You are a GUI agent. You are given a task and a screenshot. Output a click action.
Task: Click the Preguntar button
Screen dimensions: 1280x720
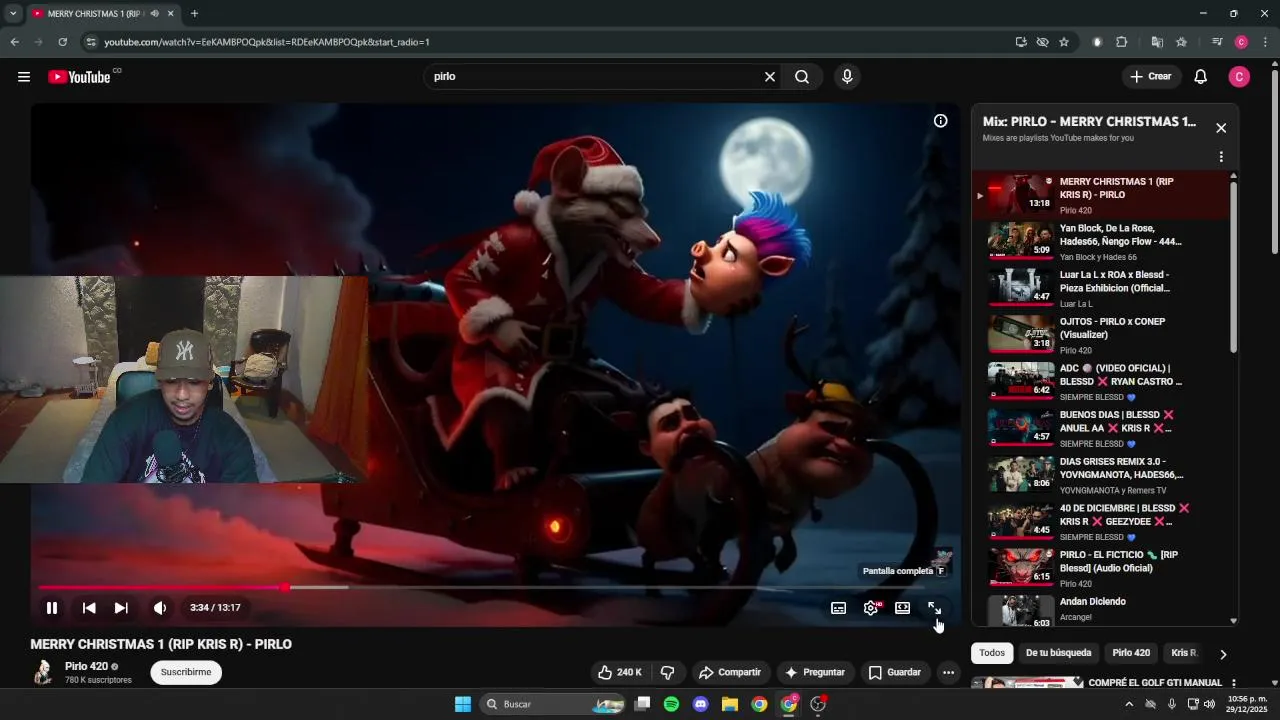[816, 672]
